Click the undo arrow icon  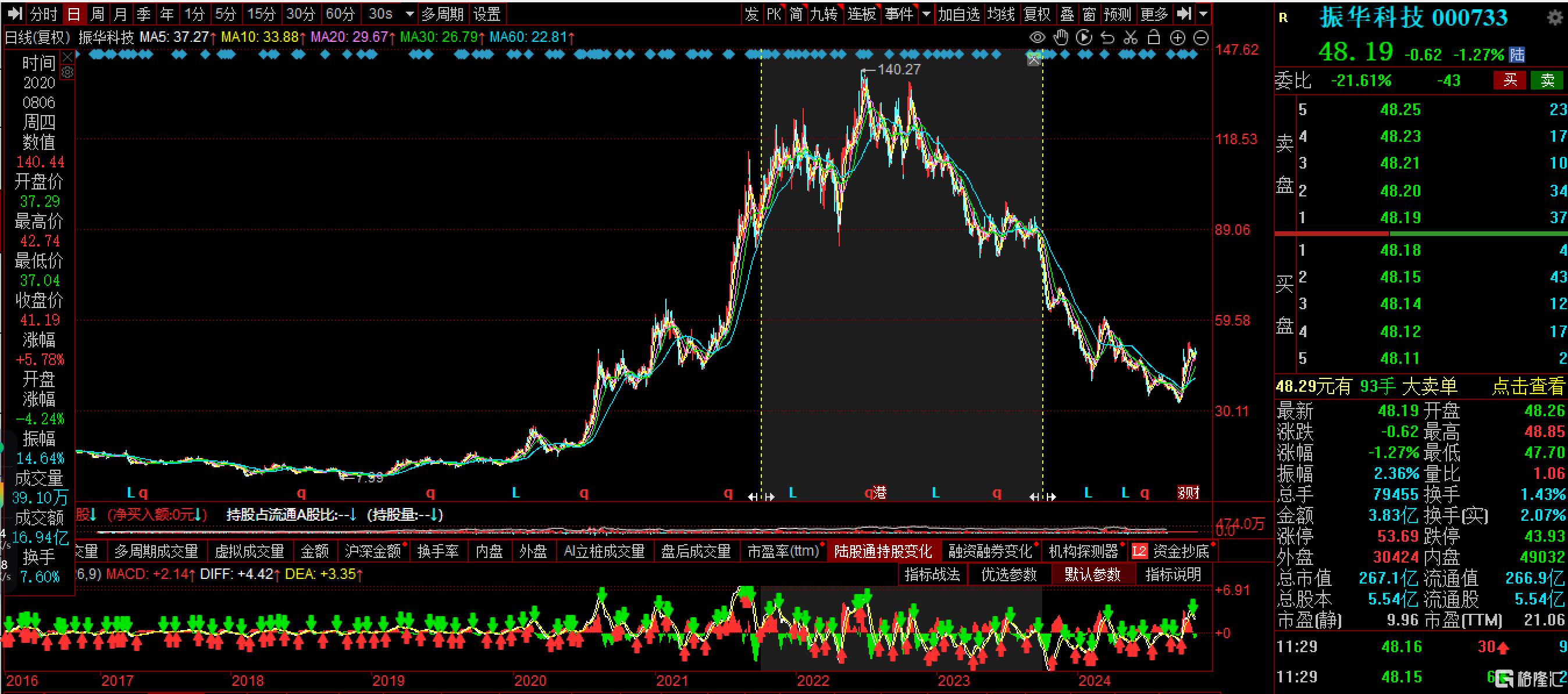click(1107, 38)
